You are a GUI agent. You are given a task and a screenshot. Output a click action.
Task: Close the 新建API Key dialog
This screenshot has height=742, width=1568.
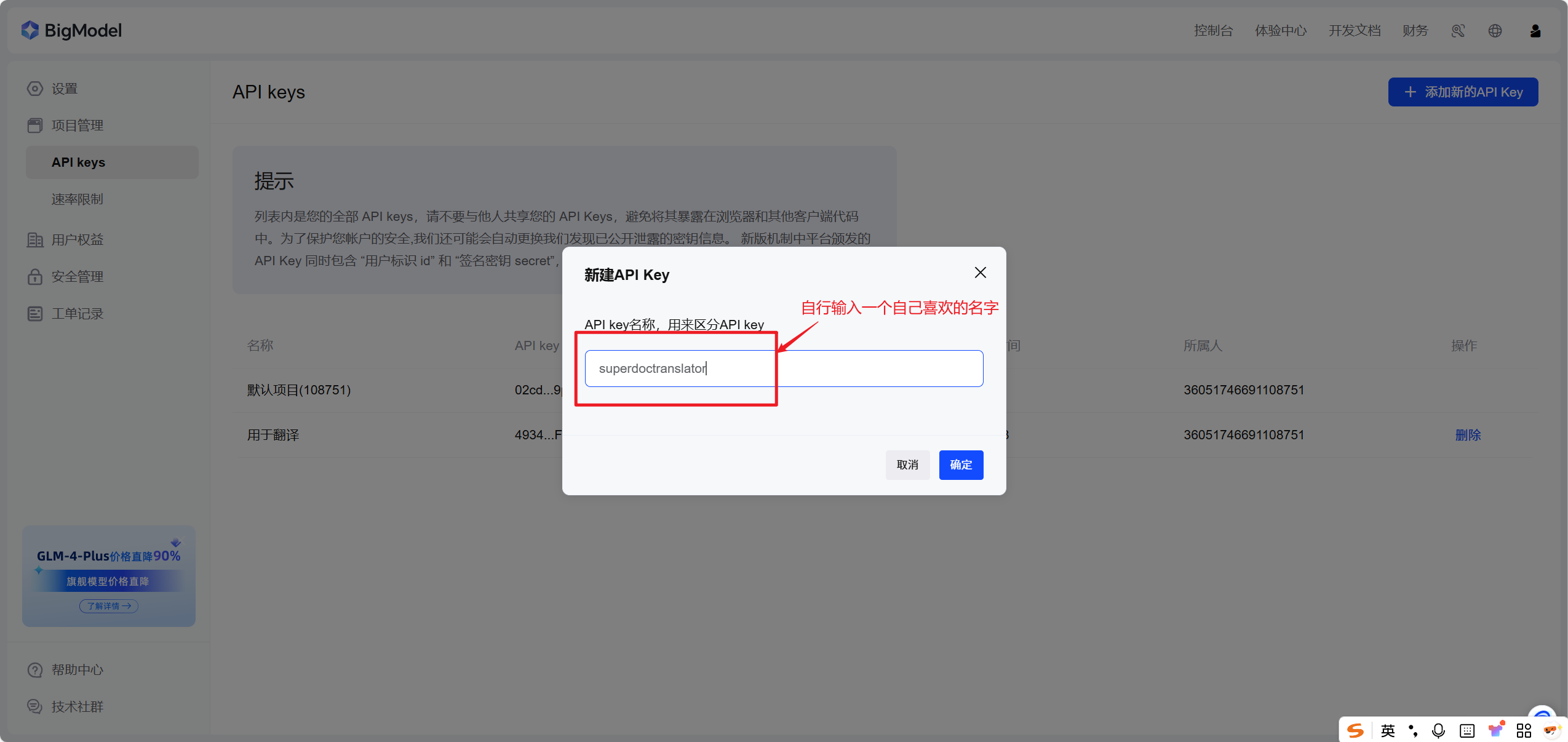coord(980,273)
